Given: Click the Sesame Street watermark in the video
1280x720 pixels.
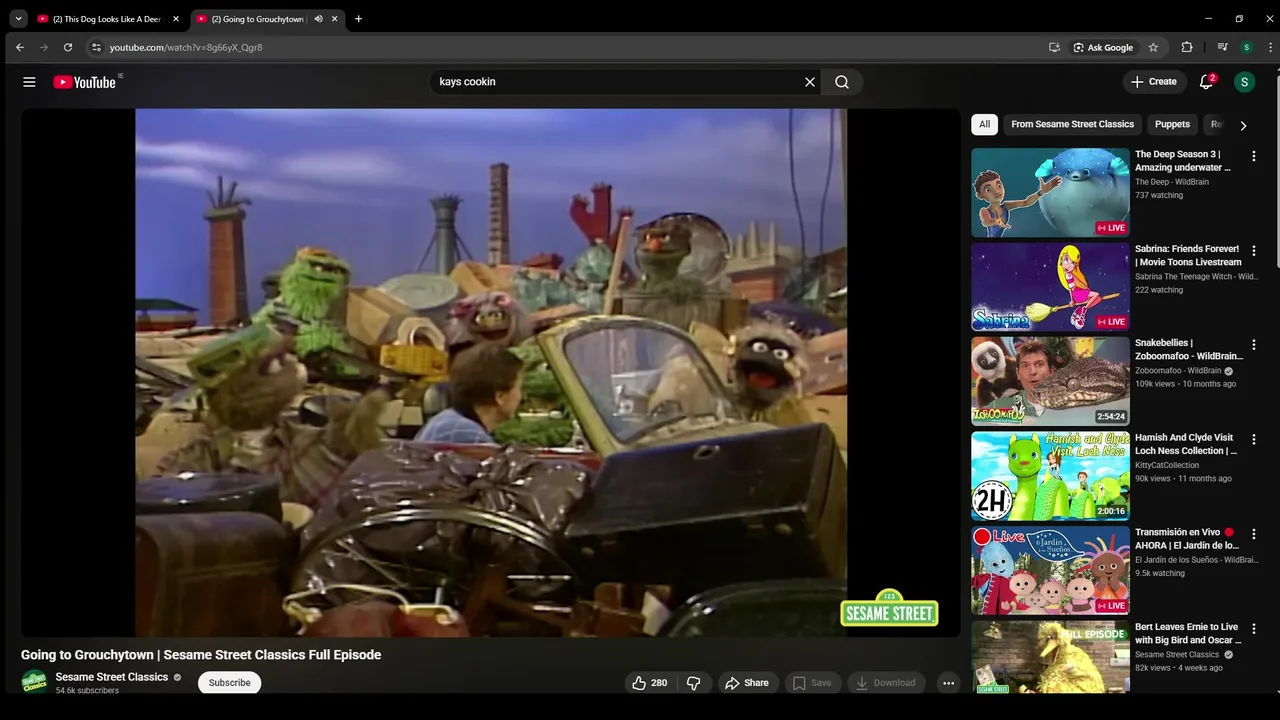Looking at the screenshot, I should (889, 609).
